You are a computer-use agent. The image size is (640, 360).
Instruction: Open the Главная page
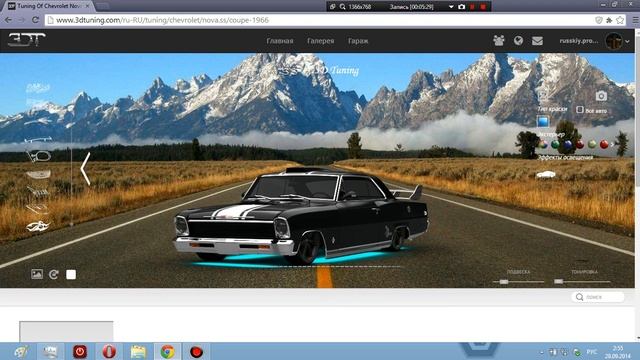tap(280, 41)
